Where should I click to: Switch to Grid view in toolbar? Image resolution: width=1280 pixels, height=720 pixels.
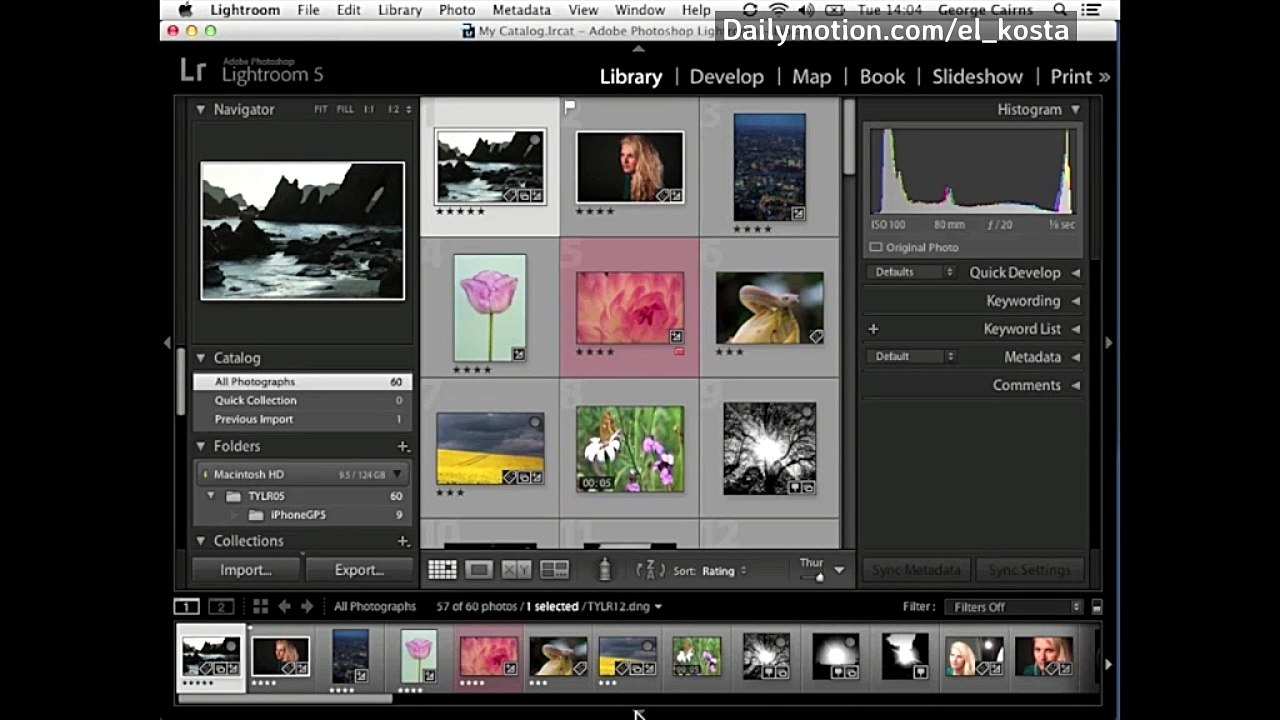pyautogui.click(x=442, y=570)
